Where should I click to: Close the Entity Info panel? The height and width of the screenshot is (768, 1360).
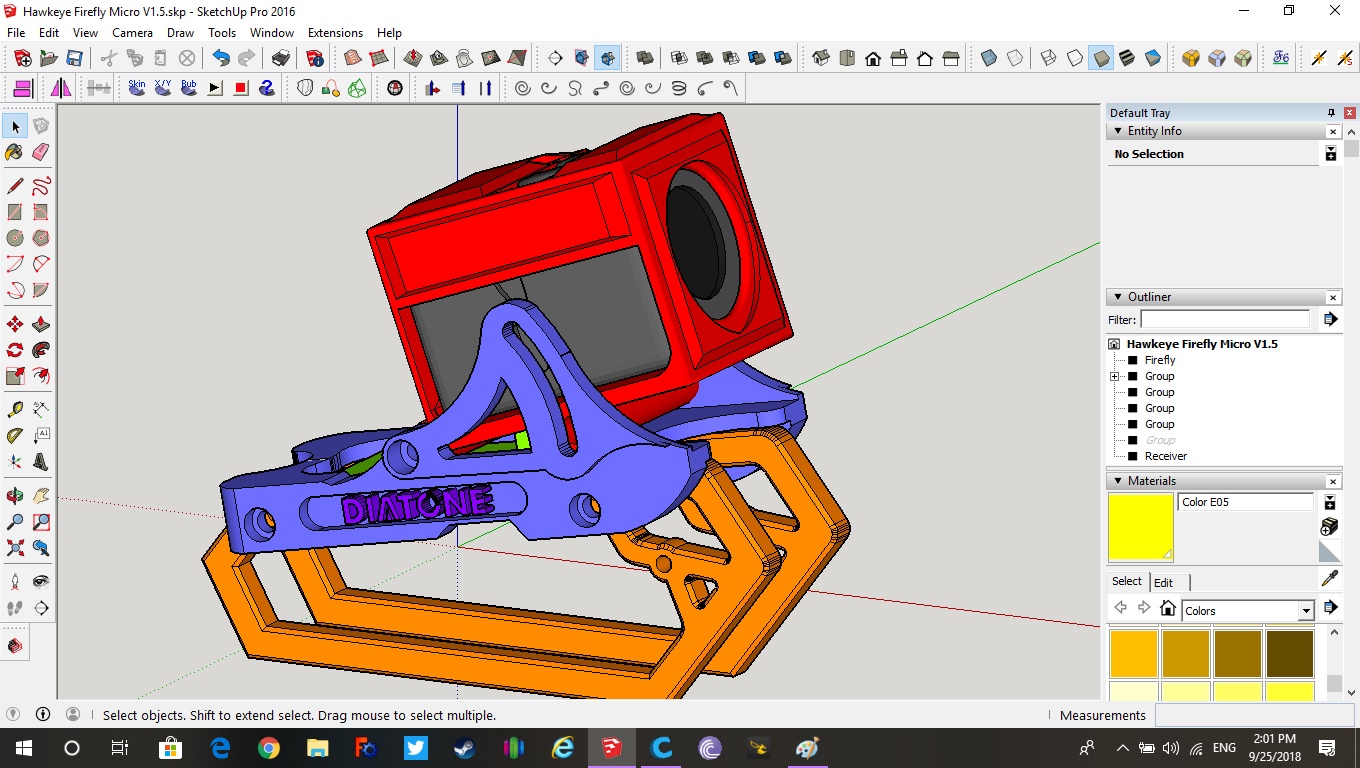pos(1333,132)
